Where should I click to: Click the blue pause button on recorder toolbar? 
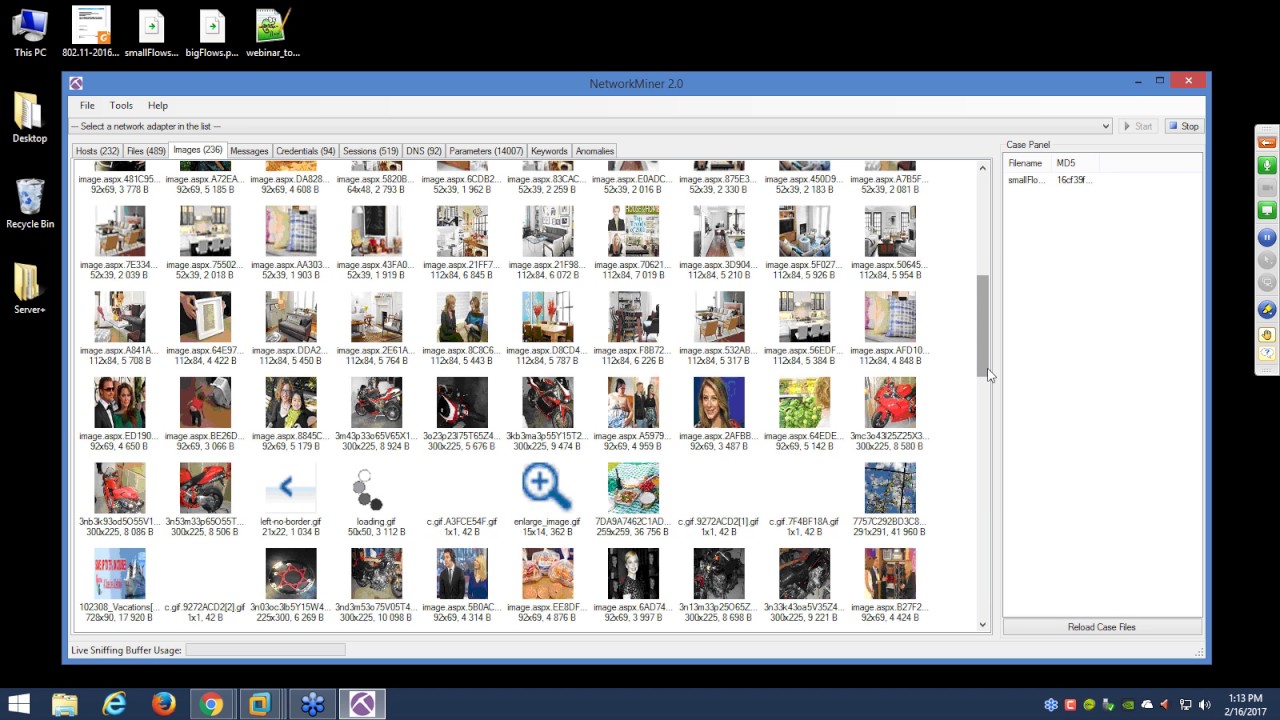pyautogui.click(x=1266, y=237)
